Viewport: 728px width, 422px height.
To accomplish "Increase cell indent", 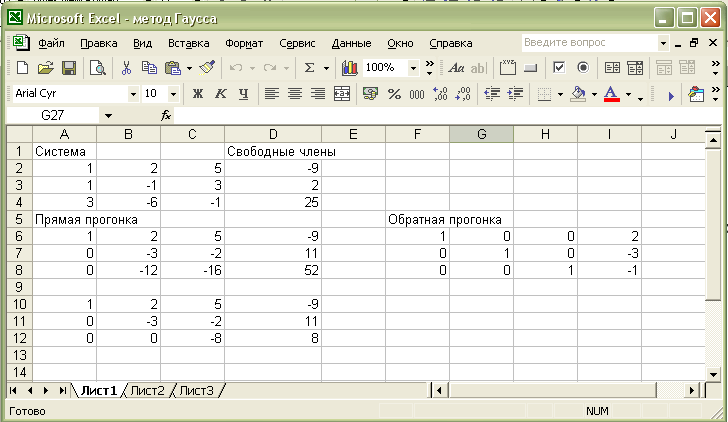I will pyautogui.click(x=515, y=94).
